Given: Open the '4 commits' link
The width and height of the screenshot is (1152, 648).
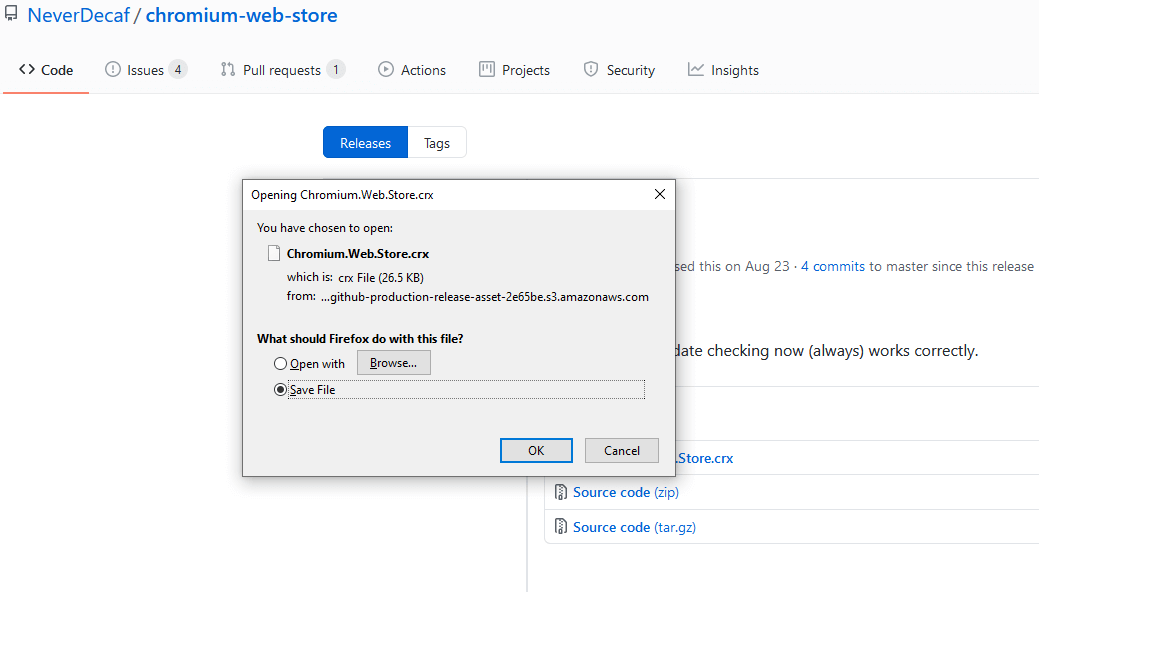Looking at the screenshot, I should 832,266.
